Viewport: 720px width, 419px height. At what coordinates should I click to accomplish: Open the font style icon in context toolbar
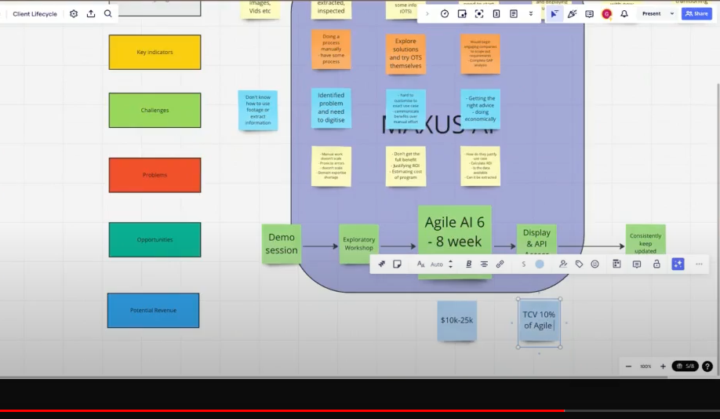coord(421,264)
